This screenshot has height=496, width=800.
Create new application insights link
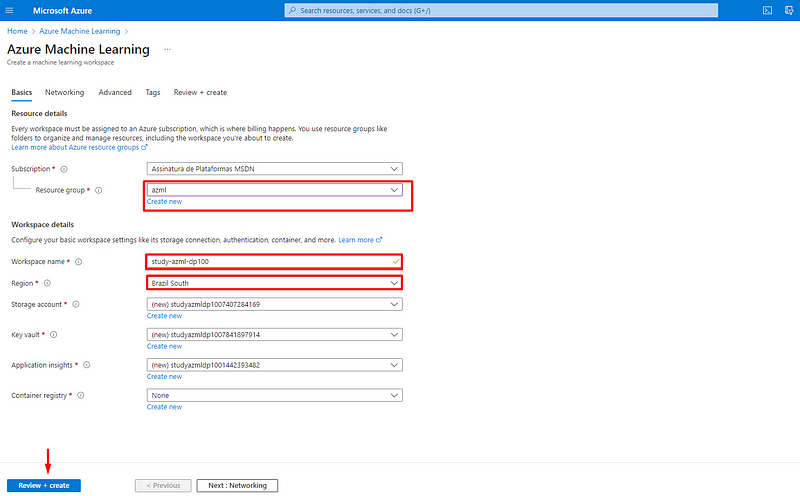[x=164, y=377]
